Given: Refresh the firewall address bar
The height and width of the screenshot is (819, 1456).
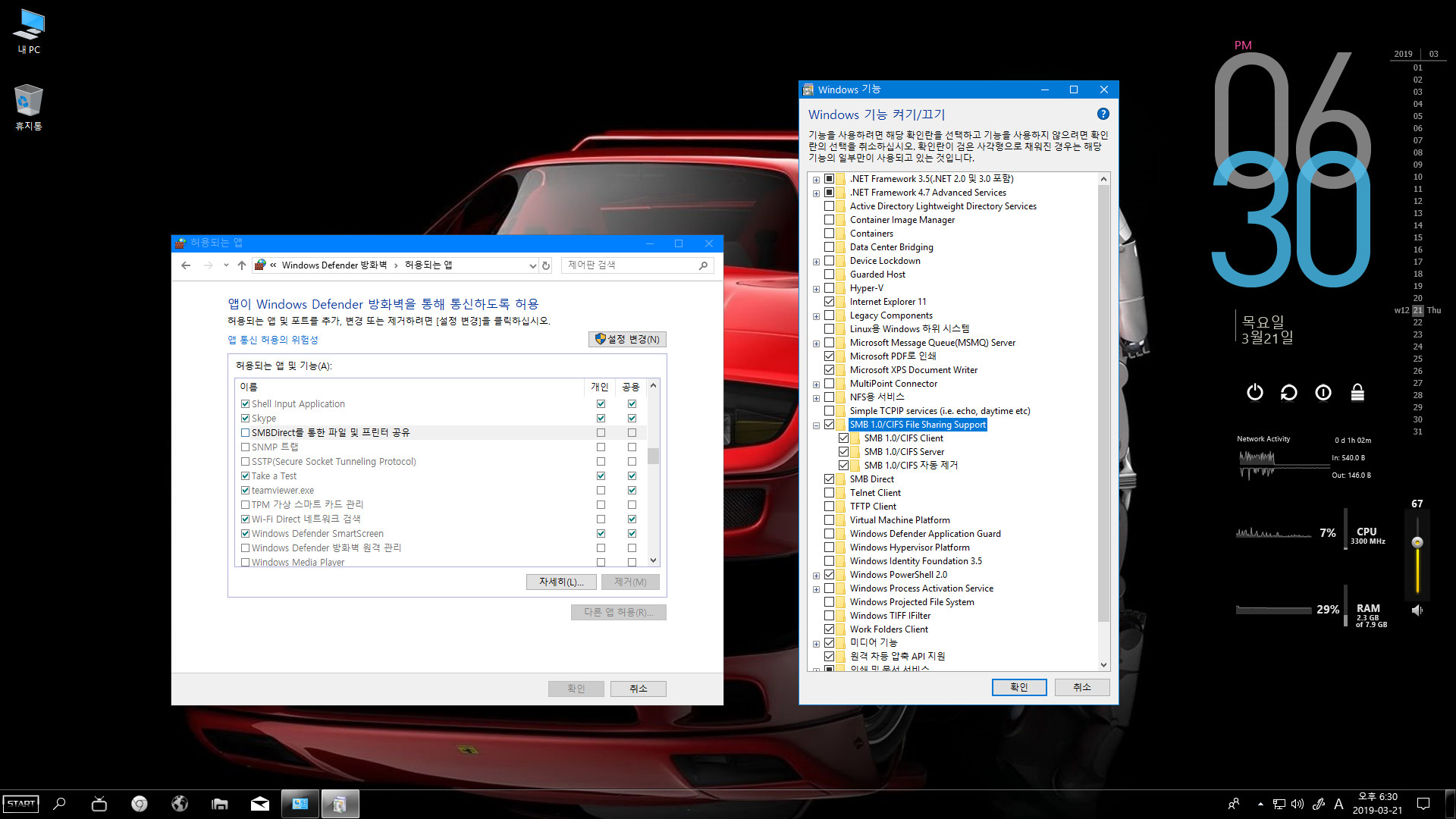Looking at the screenshot, I should [x=546, y=265].
